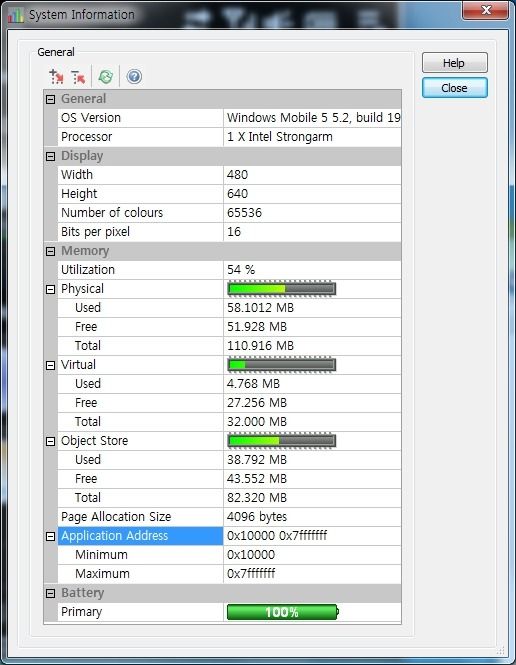
Task: Click the Help button
Action: tap(455, 63)
